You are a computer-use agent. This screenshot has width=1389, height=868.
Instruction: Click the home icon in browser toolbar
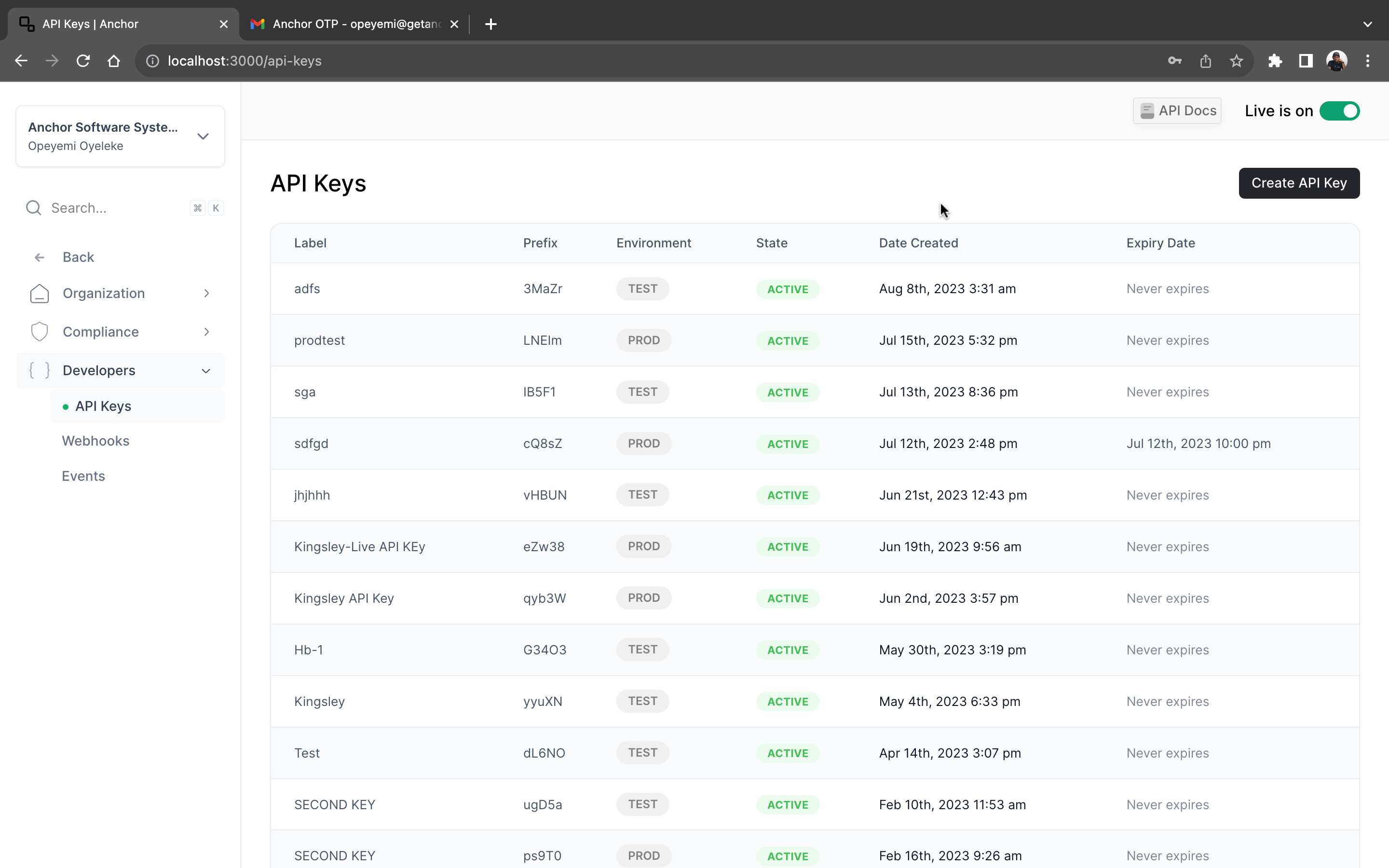(114, 61)
